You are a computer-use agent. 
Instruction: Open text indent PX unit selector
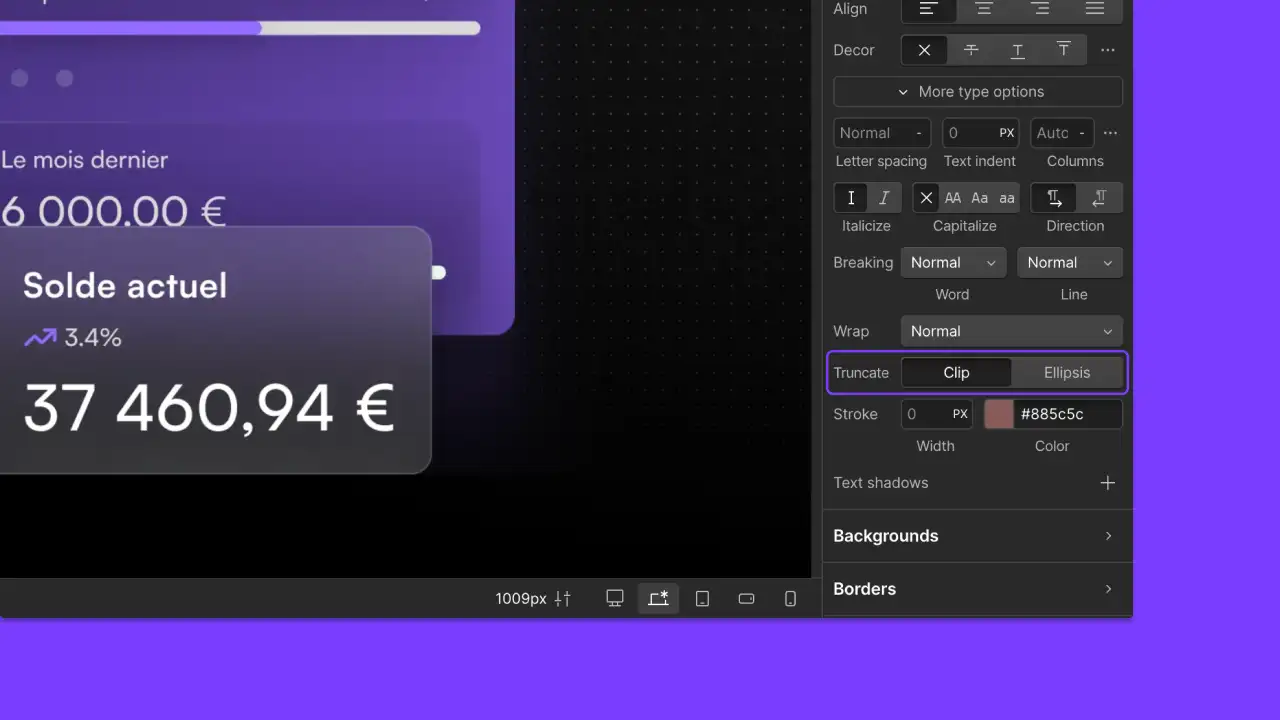tap(1006, 133)
